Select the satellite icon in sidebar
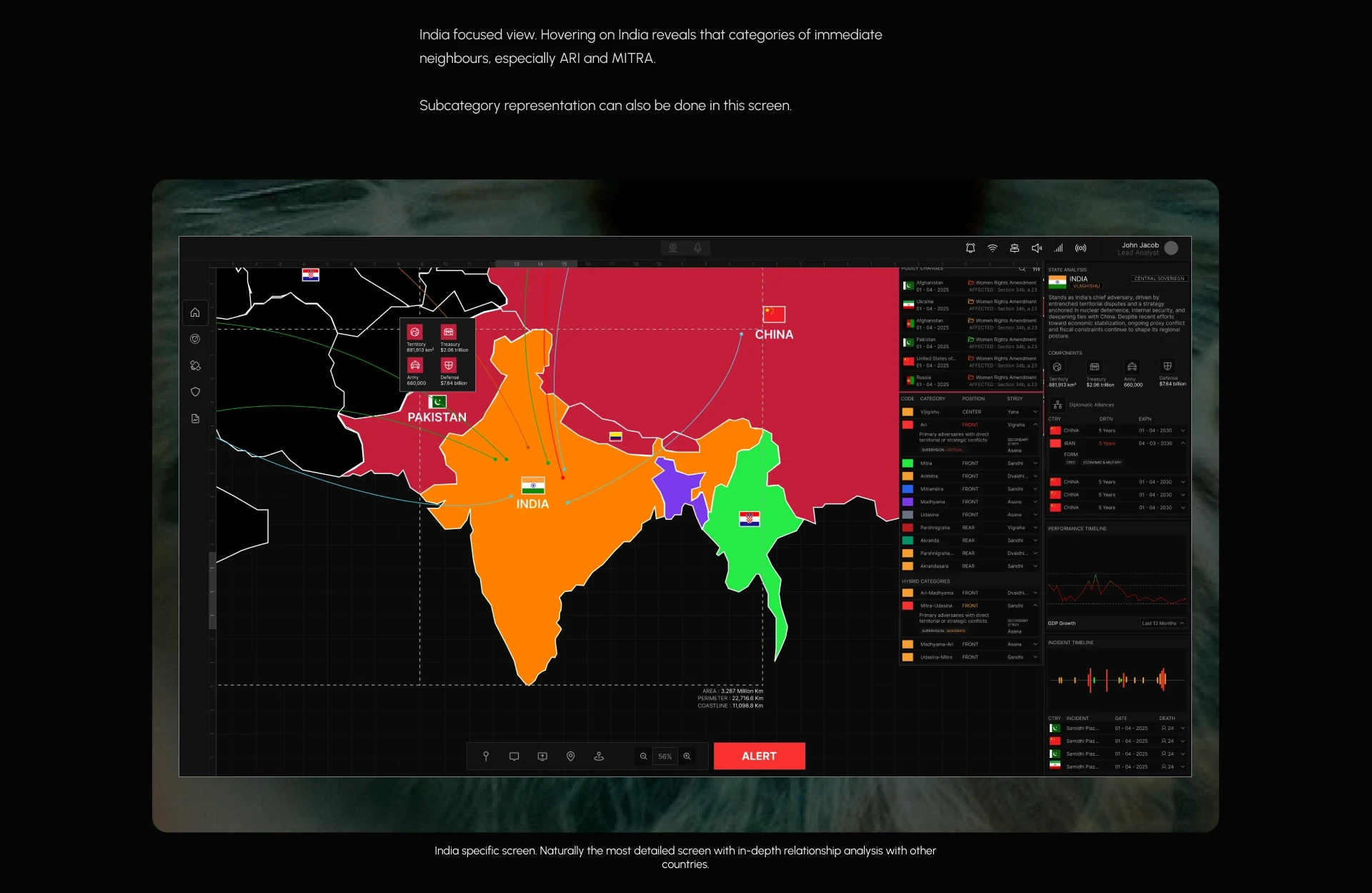1372x893 pixels. click(195, 365)
